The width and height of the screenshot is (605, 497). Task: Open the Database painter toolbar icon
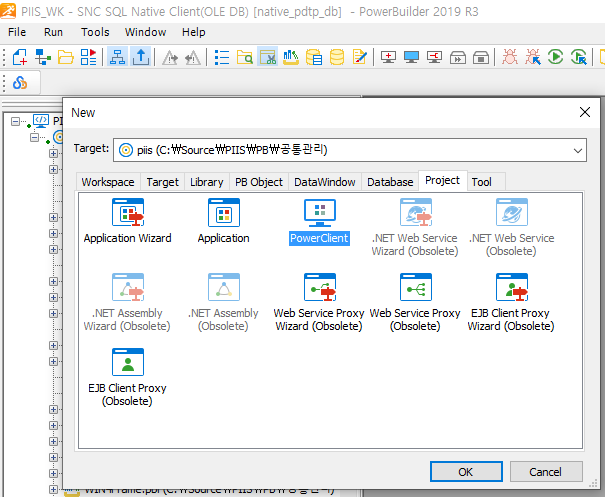point(337,57)
